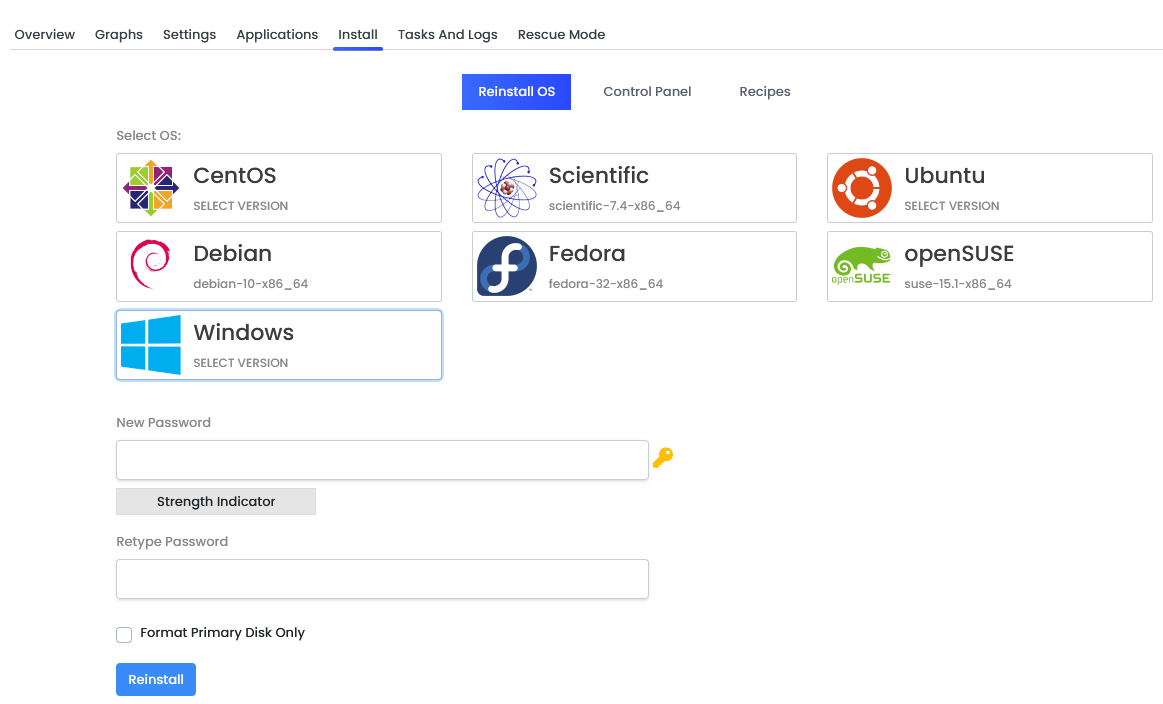Image resolution: width=1163 pixels, height=704 pixels.
Task: Go to the Settings tab
Action: coord(189,34)
